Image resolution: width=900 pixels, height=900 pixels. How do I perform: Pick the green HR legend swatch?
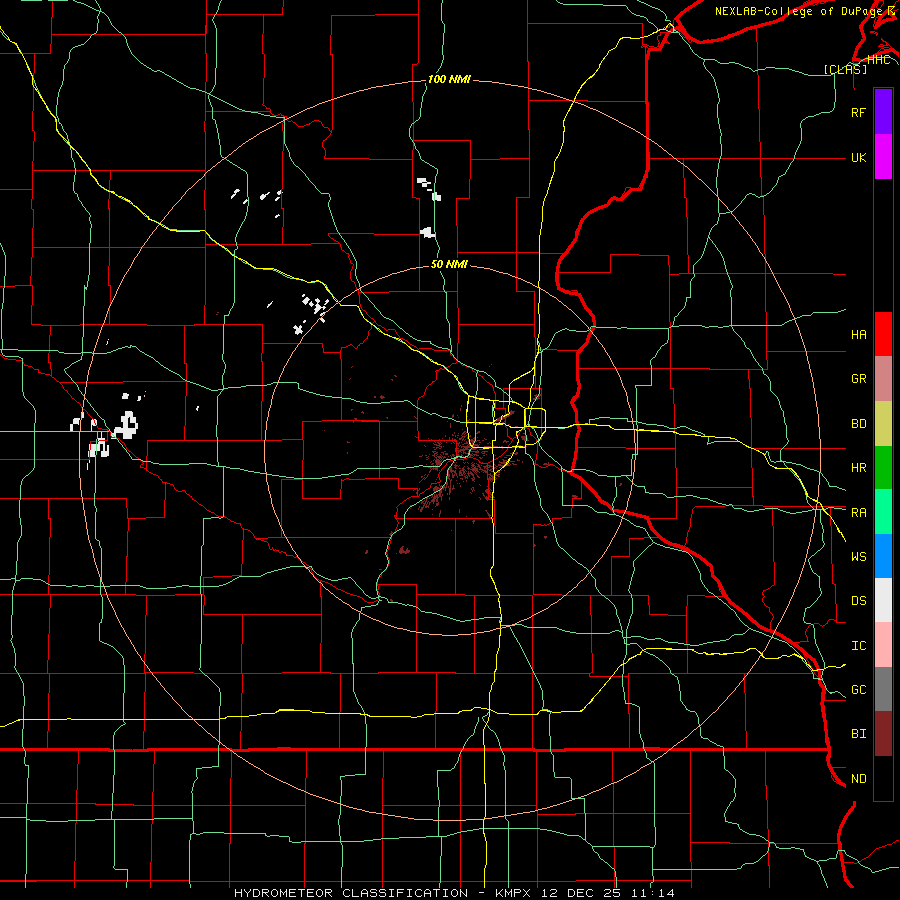pyautogui.click(x=883, y=467)
